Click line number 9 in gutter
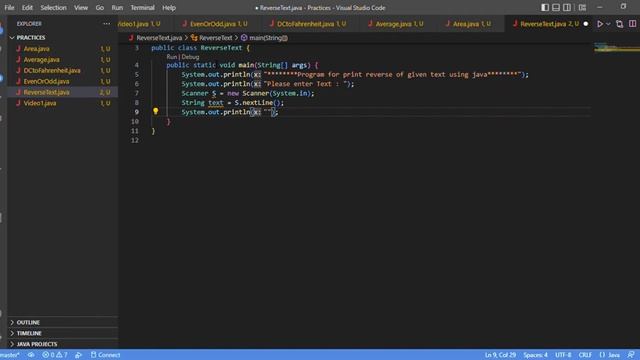The height and width of the screenshot is (360, 640). click(x=136, y=112)
